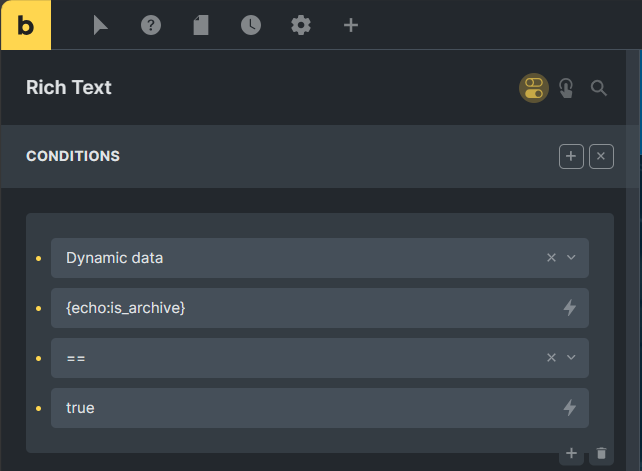The image size is (642, 471).
Task: Open revision history clock icon
Action: pyautogui.click(x=251, y=25)
